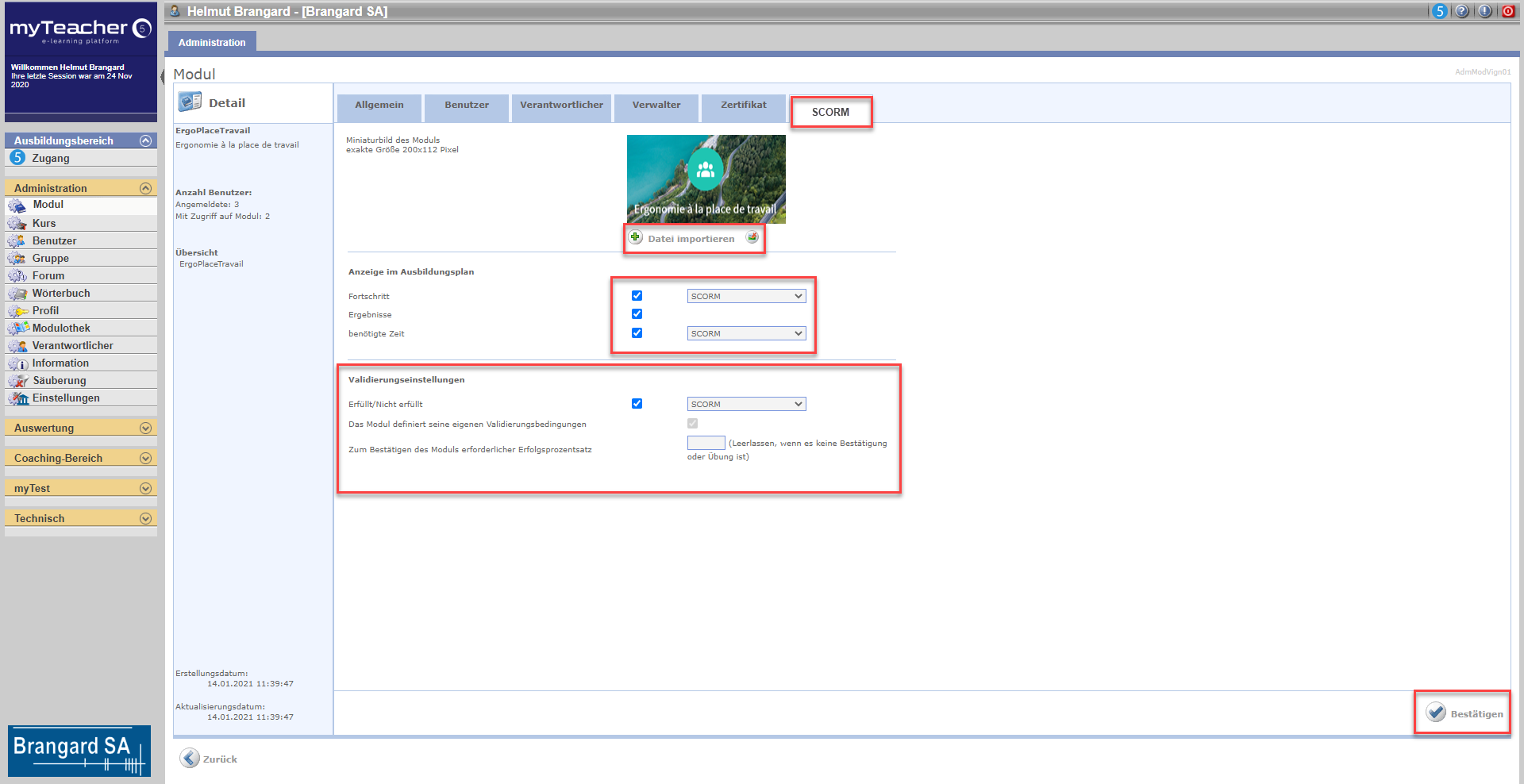Viewport: 1524px width, 784px height.
Task: Open Einstellungen in the sidebar
Action: click(x=66, y=398)
